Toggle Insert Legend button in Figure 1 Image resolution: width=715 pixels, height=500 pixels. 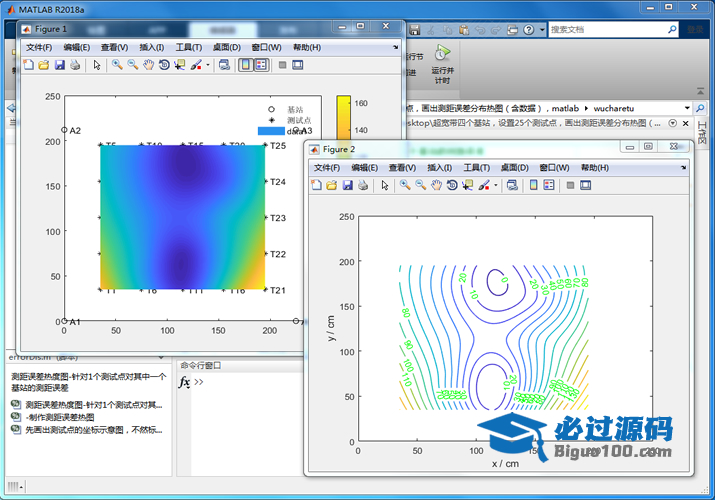(x=261, y=65)
